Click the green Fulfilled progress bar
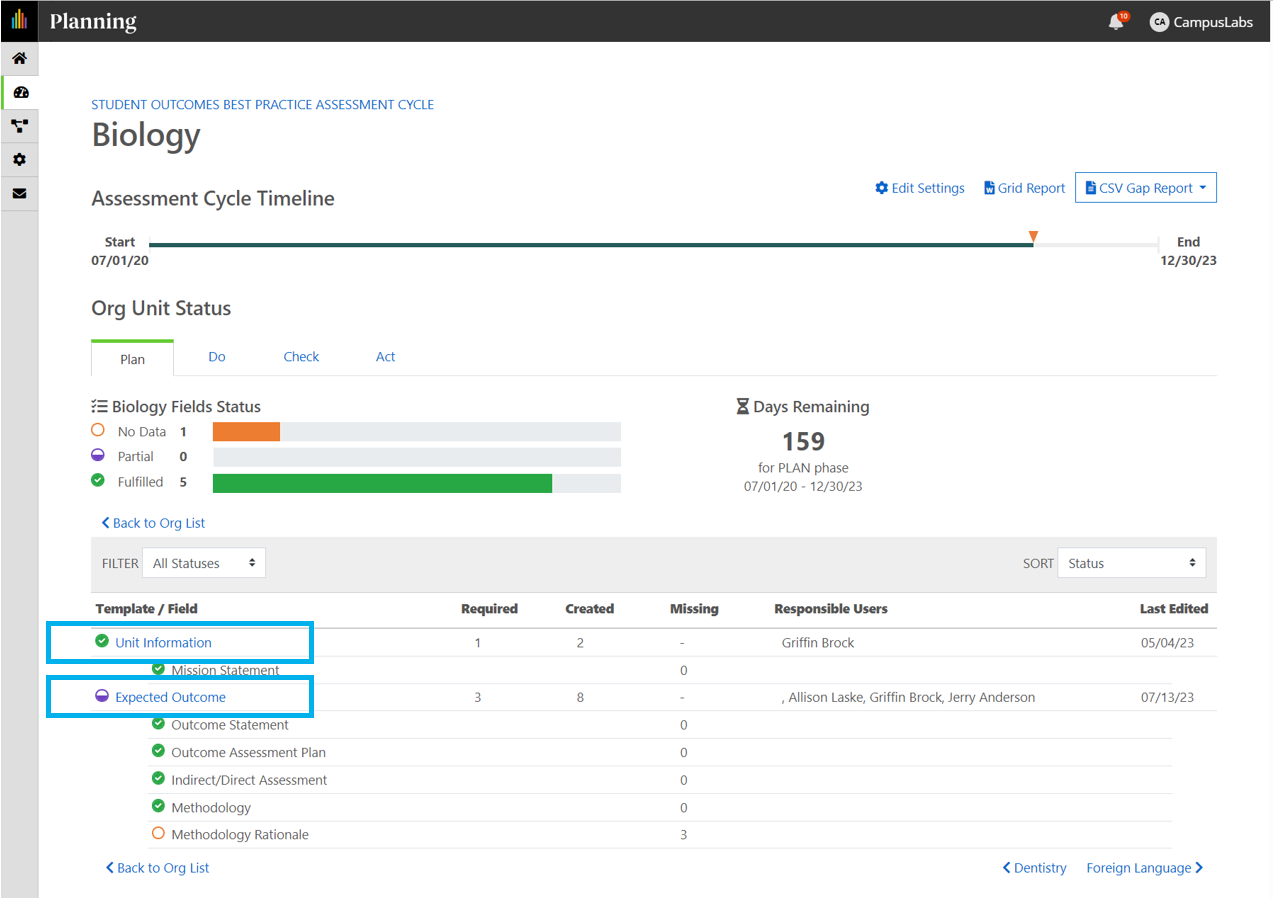The image size is (1274, 898). point(382,483)
